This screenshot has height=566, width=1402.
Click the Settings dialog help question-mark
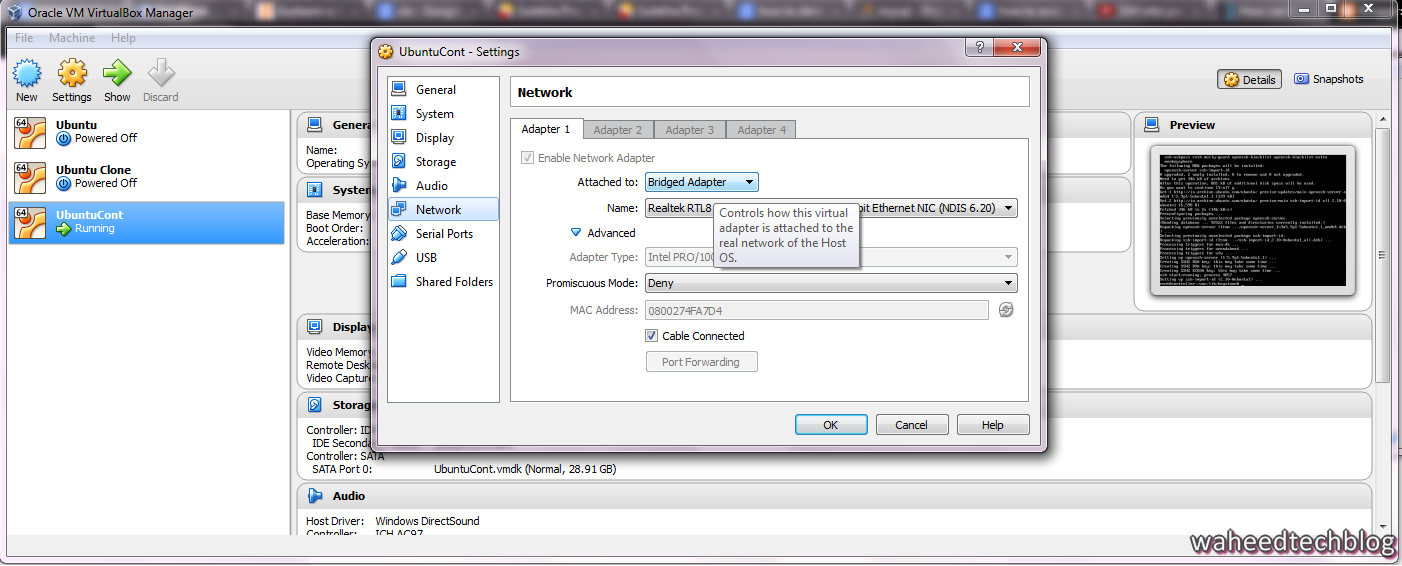pos(979,48)
